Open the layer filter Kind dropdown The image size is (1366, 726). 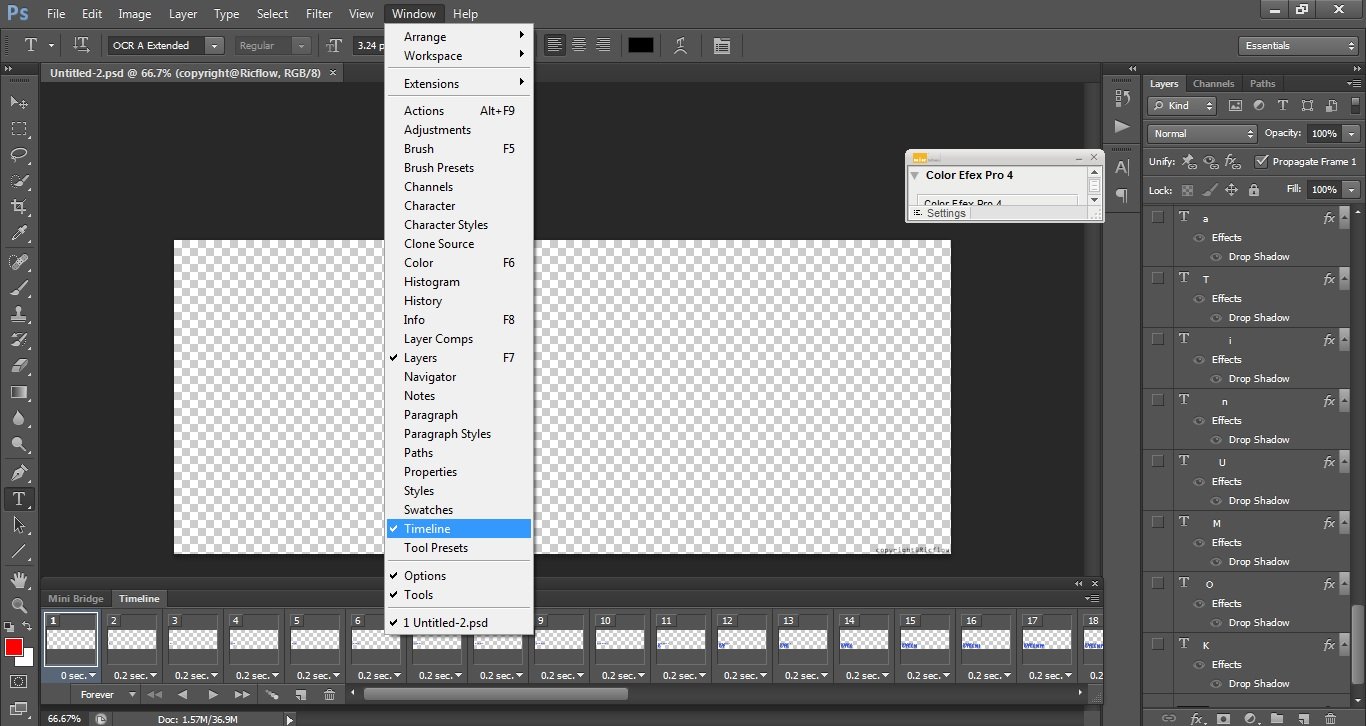[x=1182, y=105]
